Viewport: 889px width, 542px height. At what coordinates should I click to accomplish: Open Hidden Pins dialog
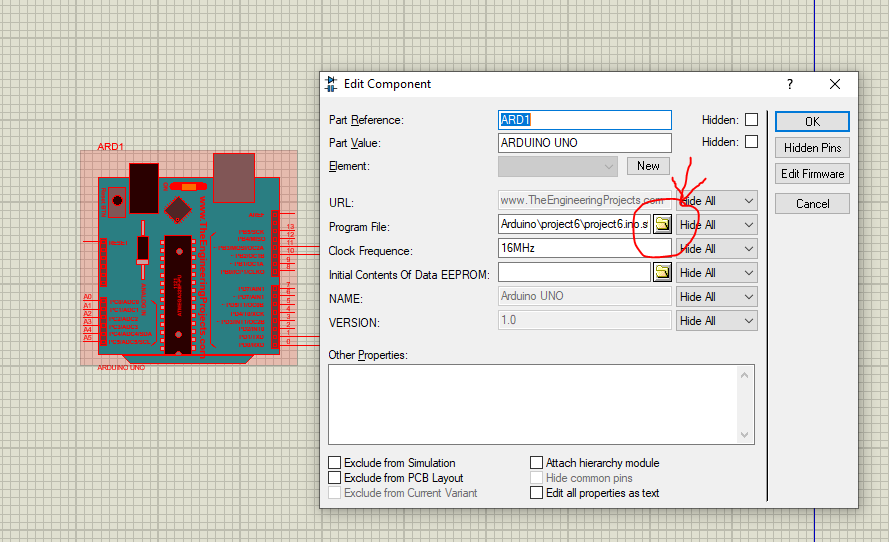[x=812, y=147]
